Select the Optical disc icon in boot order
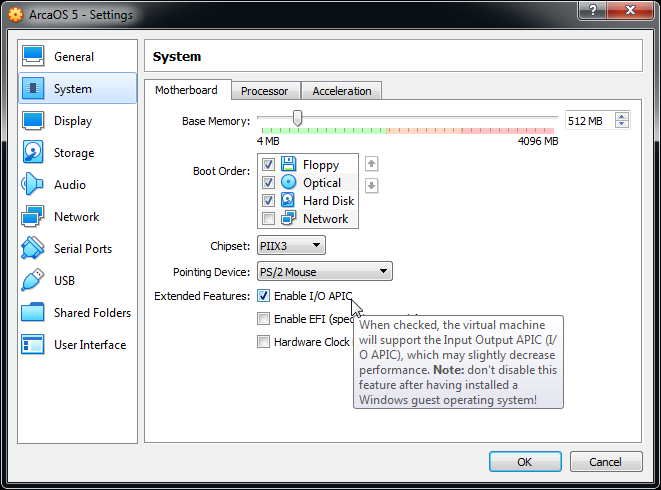 coord(288,182)
